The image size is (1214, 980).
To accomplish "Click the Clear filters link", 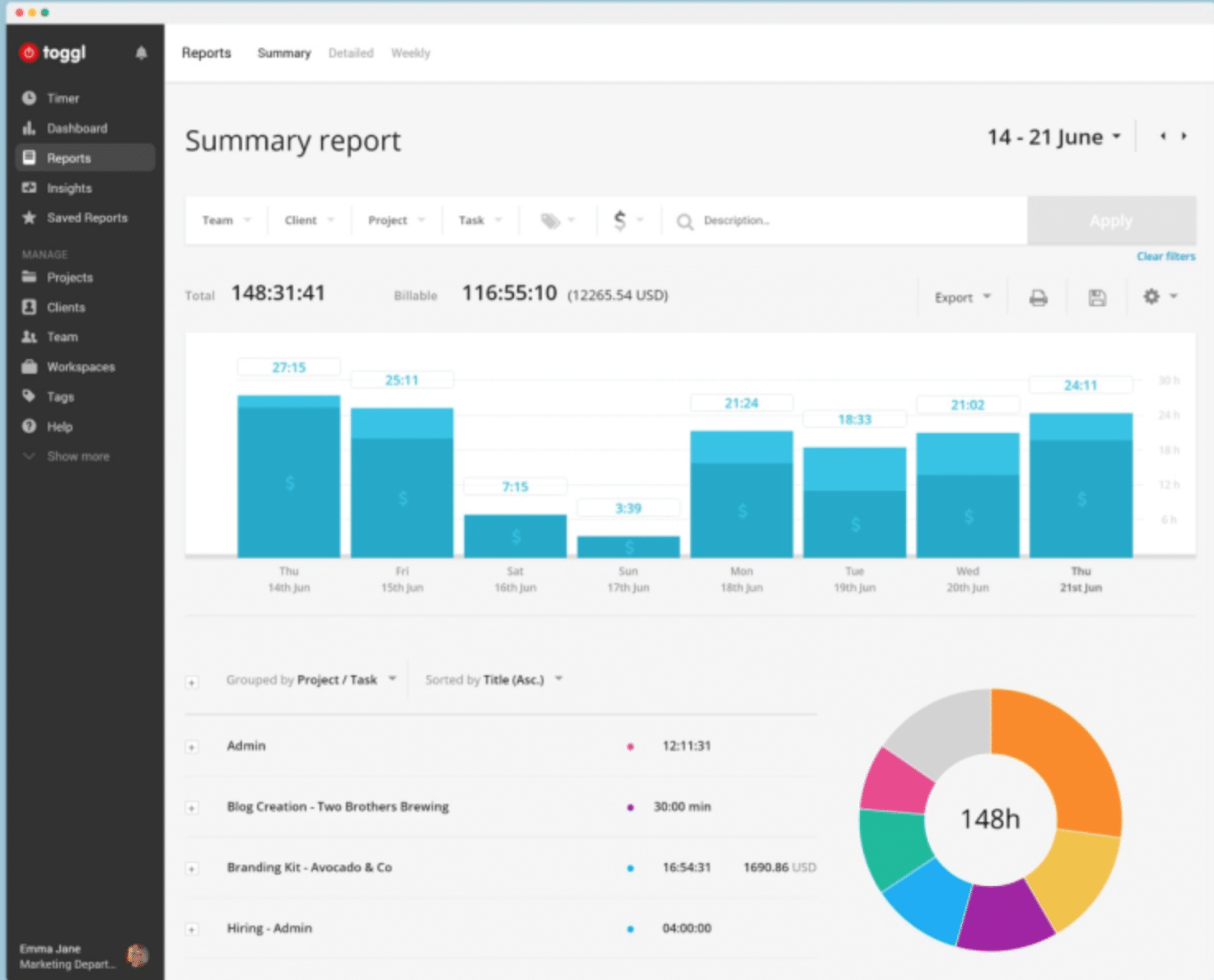I will tap(1165, 257).
